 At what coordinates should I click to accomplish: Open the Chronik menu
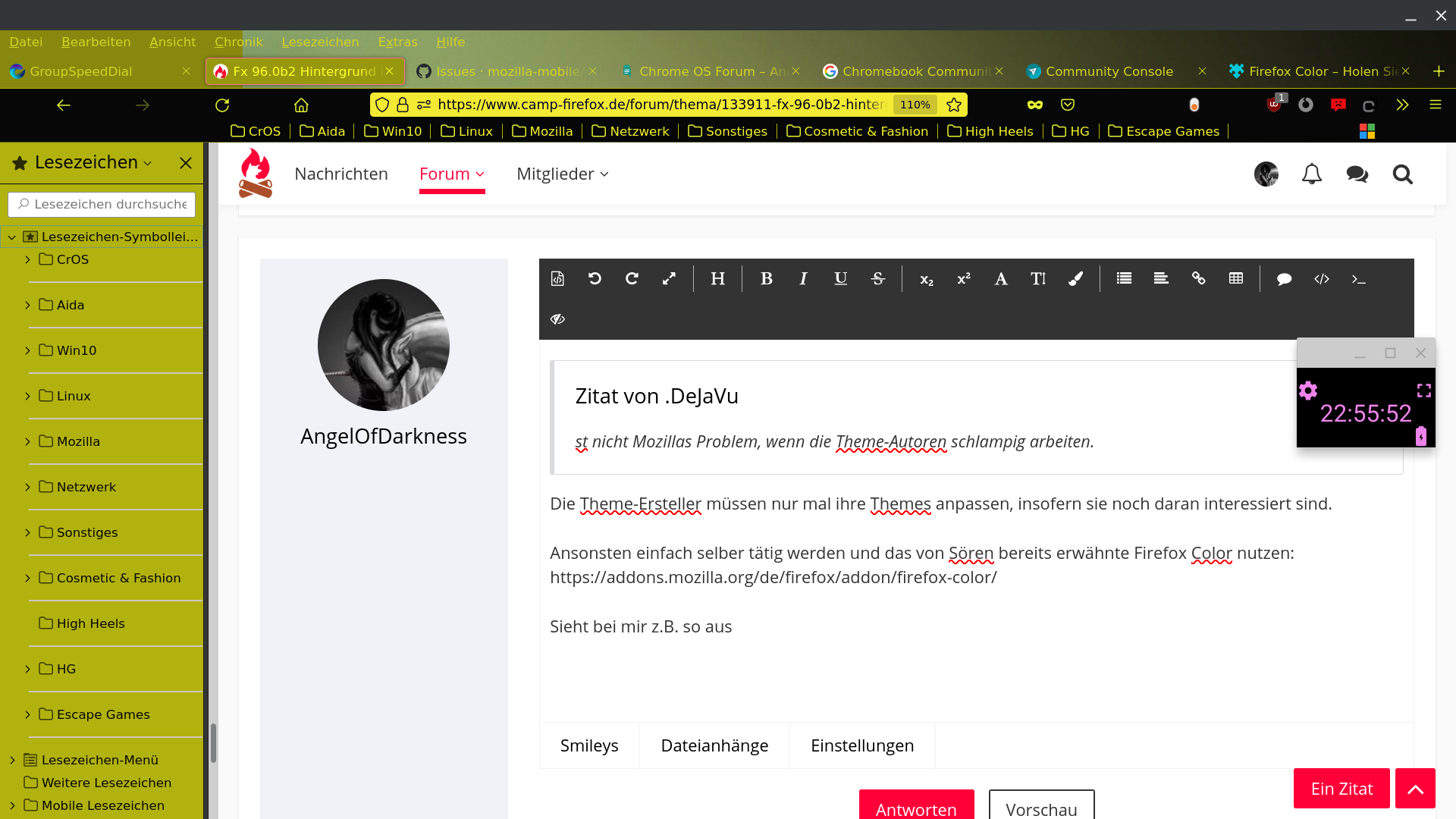[x=238, y=42]
